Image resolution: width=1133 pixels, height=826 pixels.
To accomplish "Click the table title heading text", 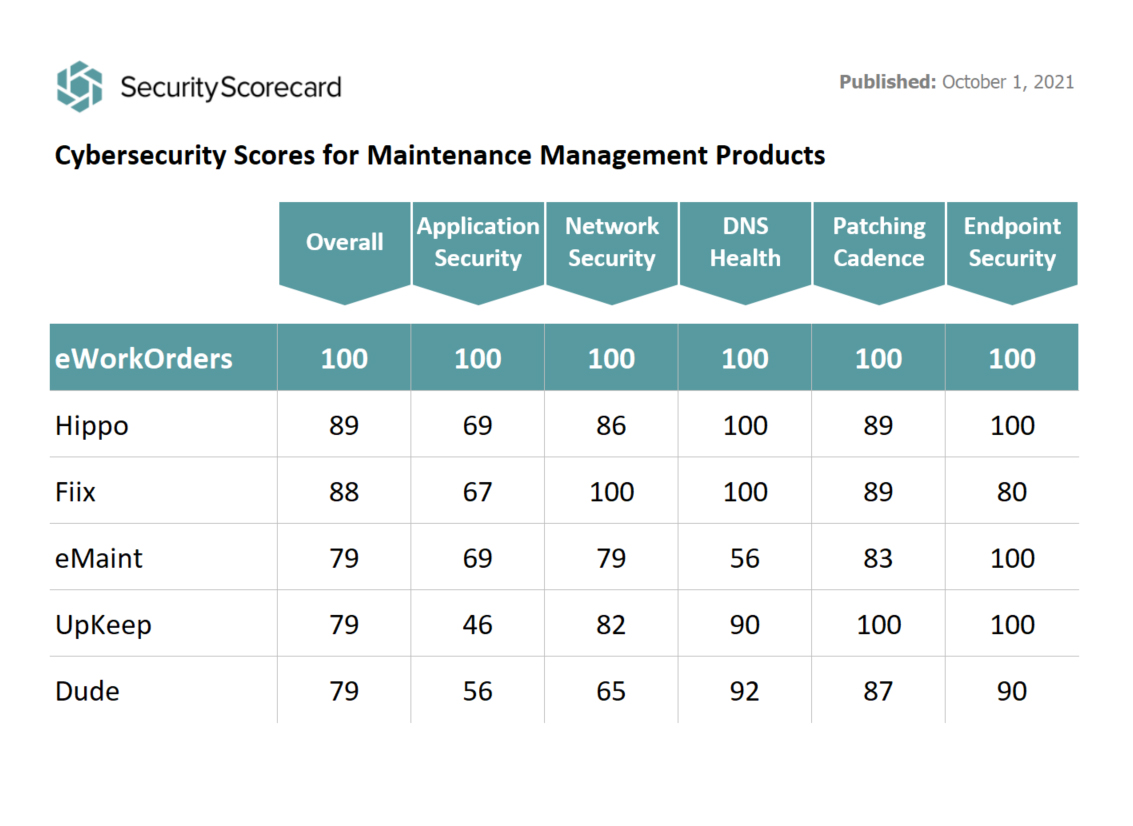I will 440,156.
